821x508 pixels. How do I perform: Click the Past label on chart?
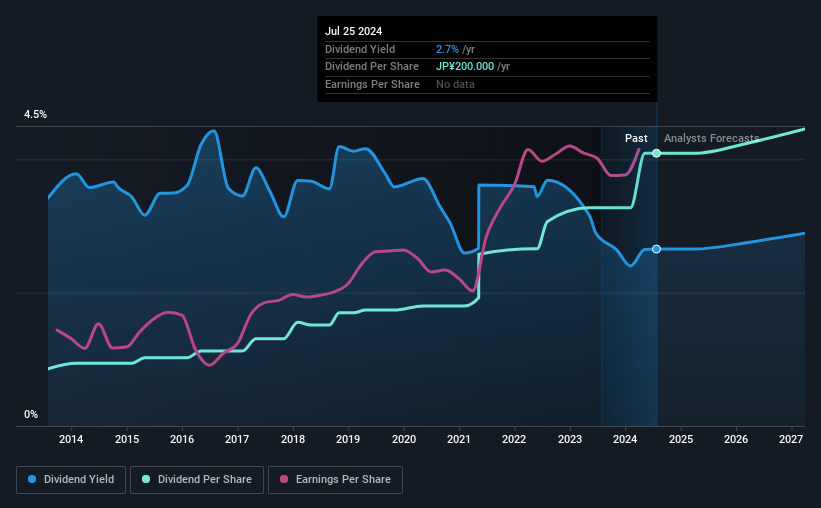click(x=636, y=138)
